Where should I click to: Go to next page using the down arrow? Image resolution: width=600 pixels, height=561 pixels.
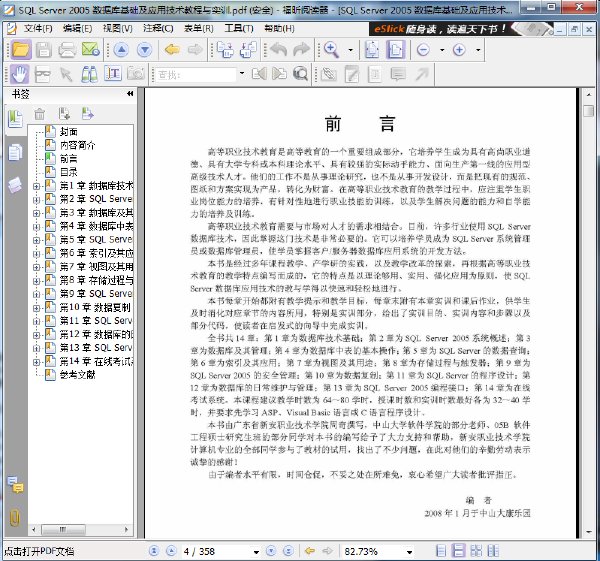(145, 50)
